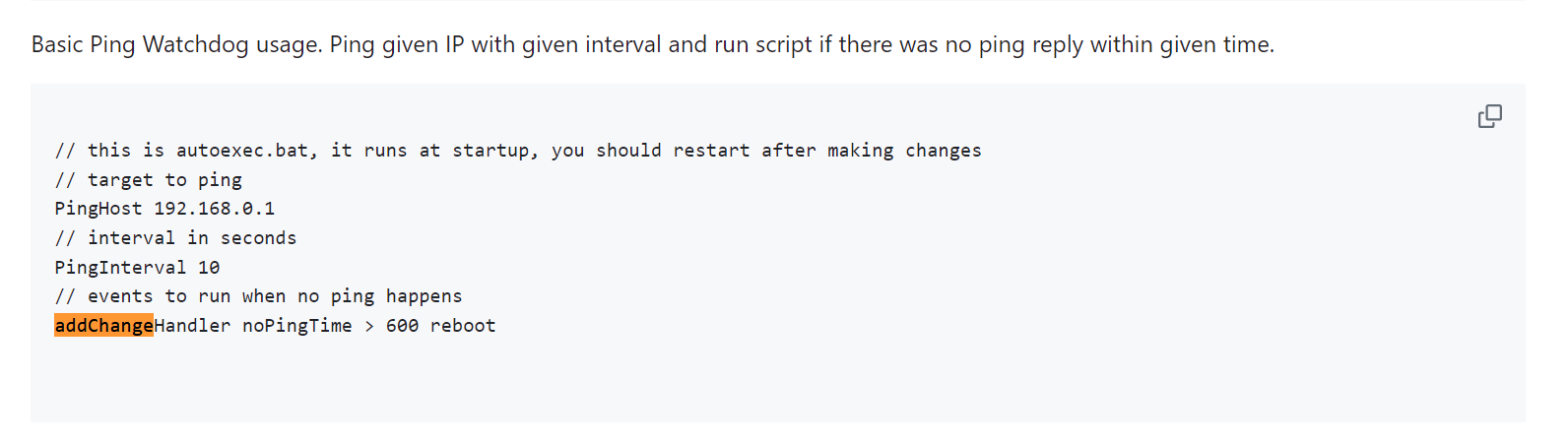The image size is (1568, 444).
Task: Click the number 10 after PingInterval
Action: pyautogui.click(x=209, y=268)
